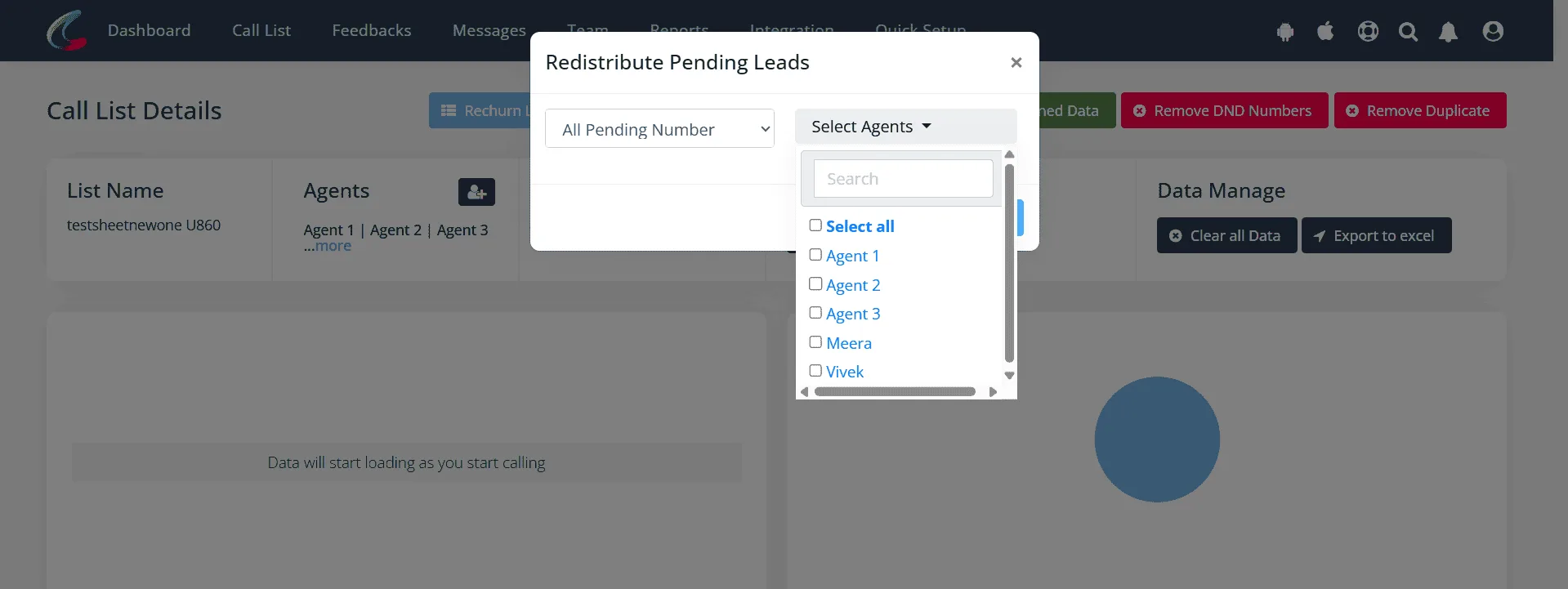This screenshot has width=1568, height=589.
Task: Open the notifications bell
Action: pos(1448,32)
